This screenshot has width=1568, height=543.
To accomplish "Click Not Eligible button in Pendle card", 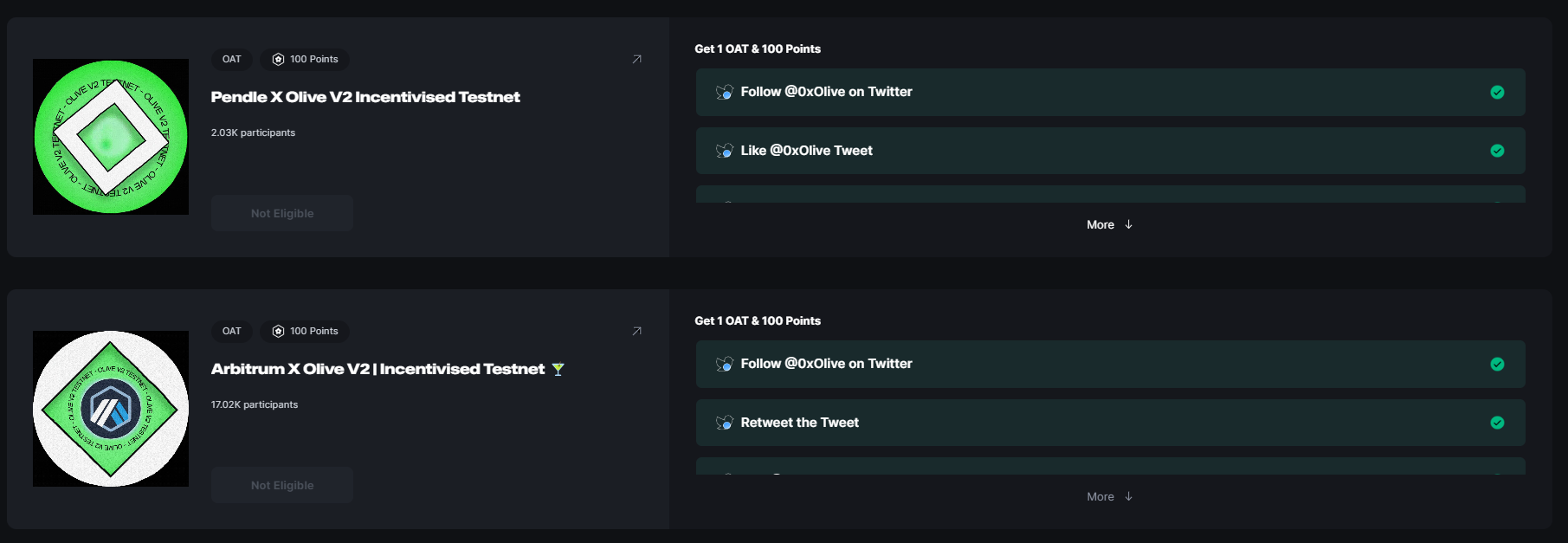I will [282, 213].
